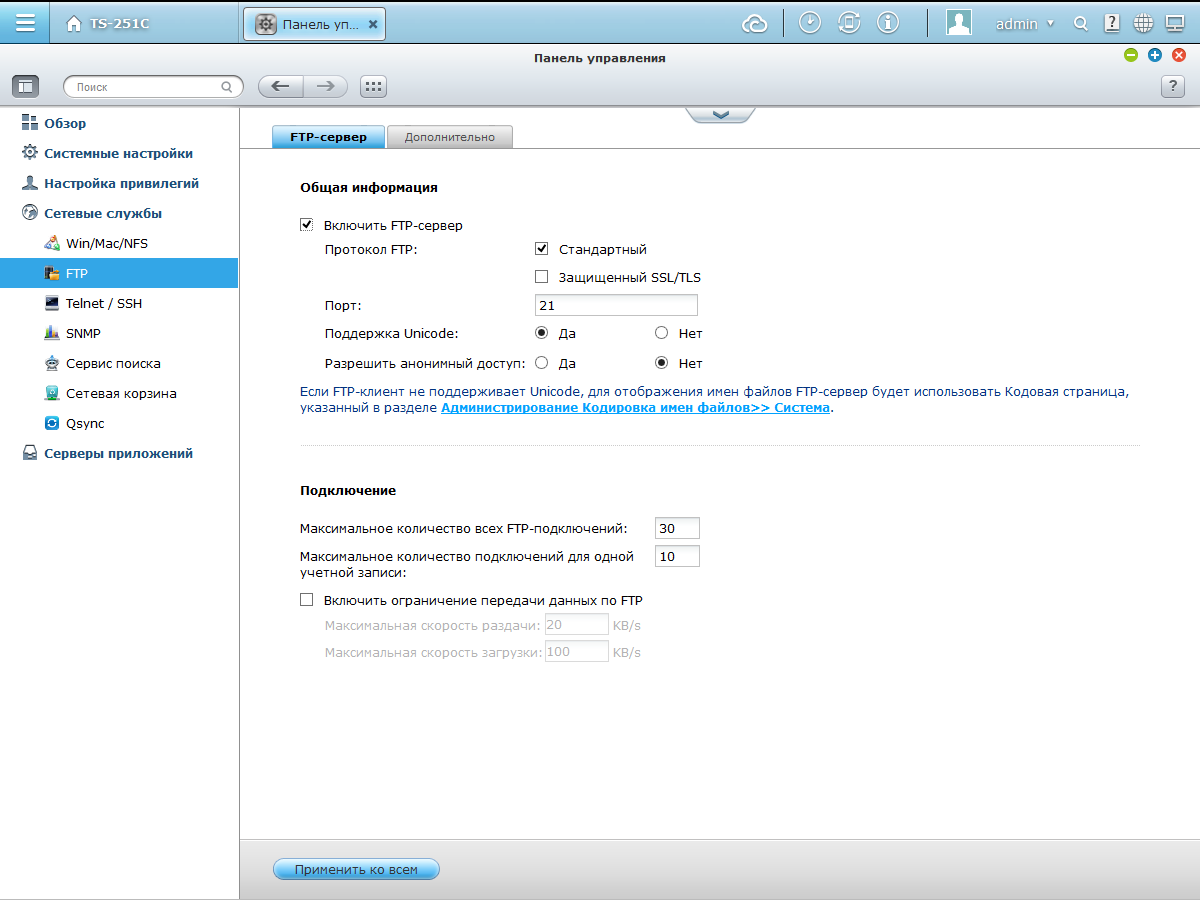Select Да for анонимный доступ
Viewport: 1200px width, 900px height.
[x=542, y=363]
